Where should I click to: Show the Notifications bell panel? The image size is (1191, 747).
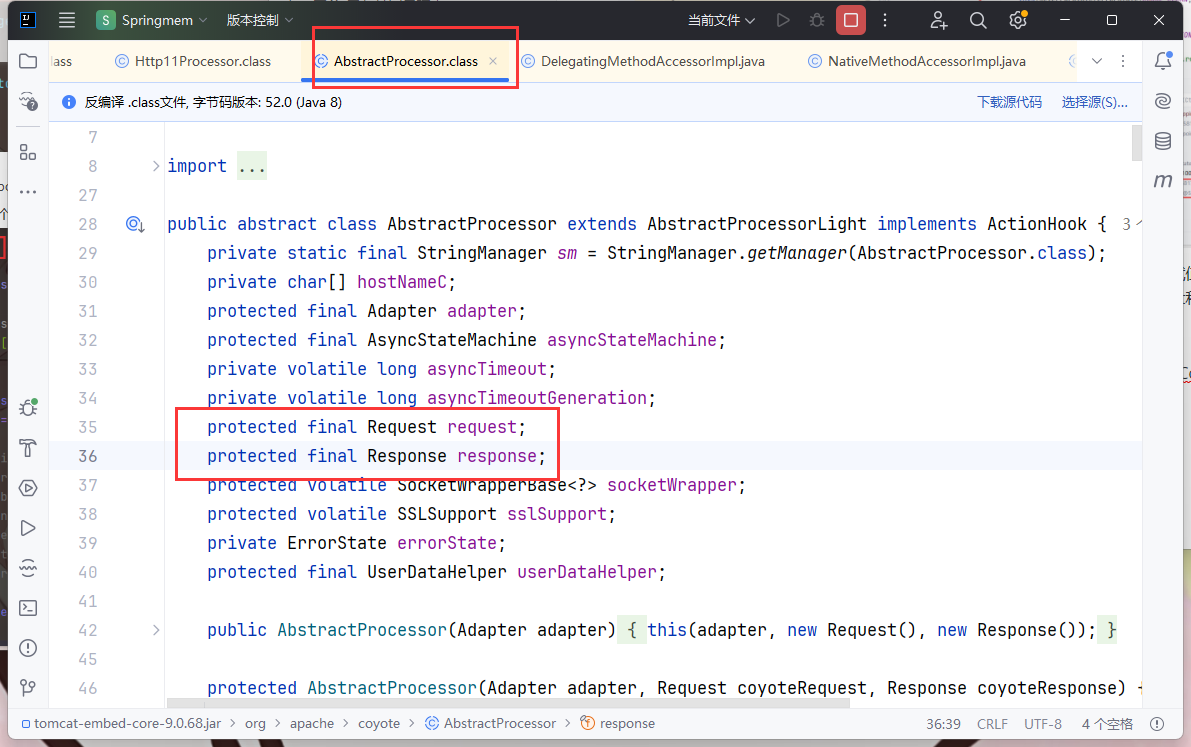[1162, 61]
